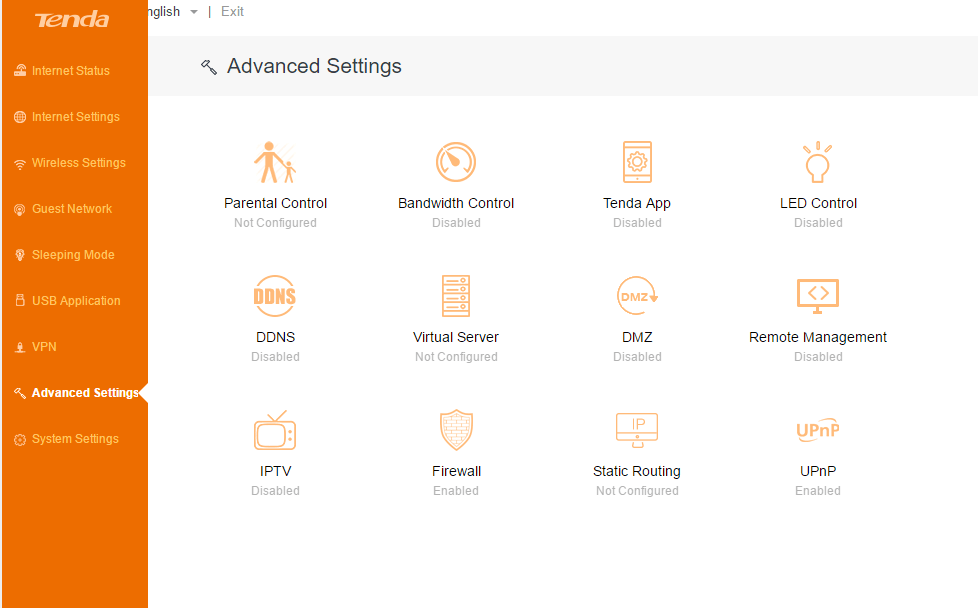Open the DDNS globe icon

(275, 296)
